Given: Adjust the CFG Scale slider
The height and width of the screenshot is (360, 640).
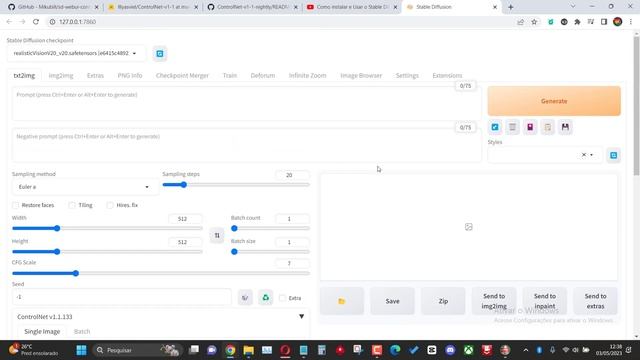Looking at the screenshot, I should 161,273.
